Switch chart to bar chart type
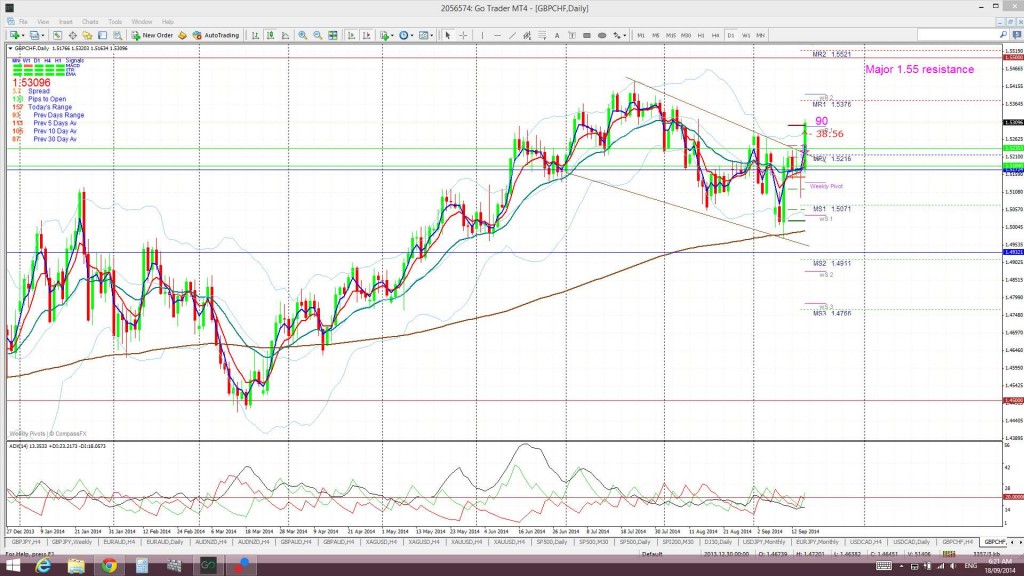This screenshot has width=1024, height=576. [255, 35]
